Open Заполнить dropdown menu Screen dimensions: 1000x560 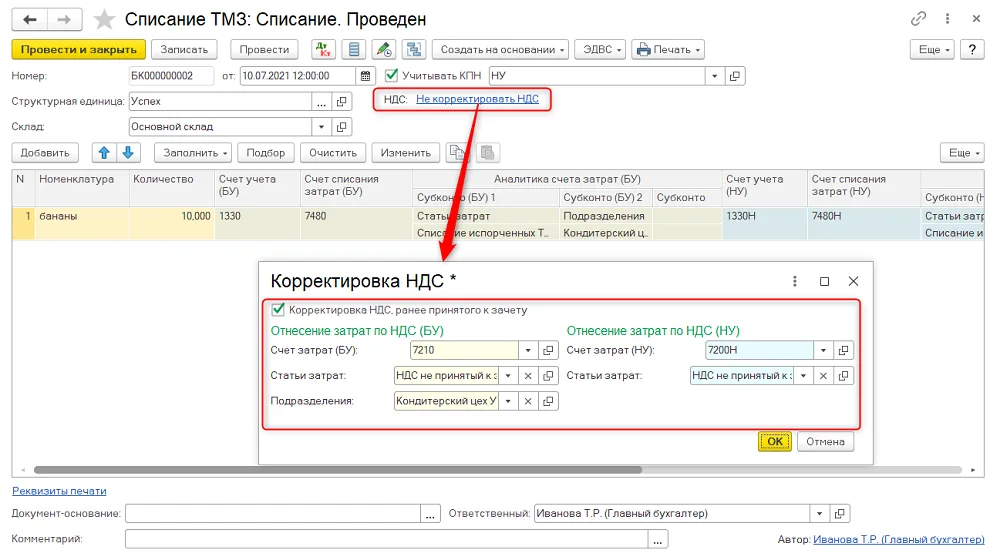(194, 152)
